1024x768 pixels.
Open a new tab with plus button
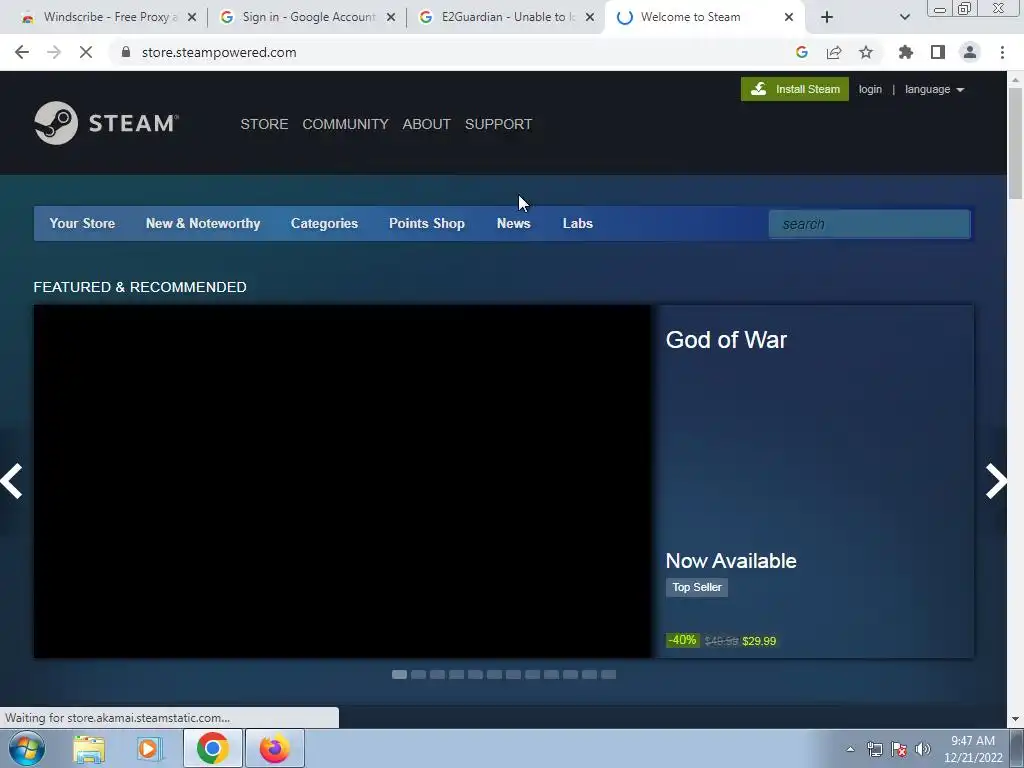827,18
